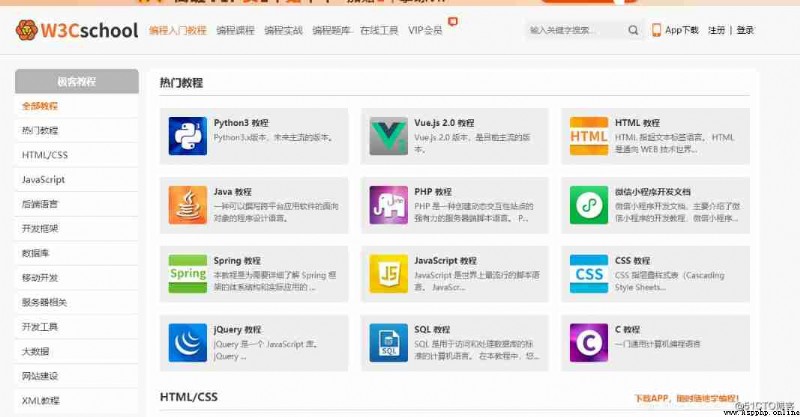
Task: Click the C 教程 title
Action: tap(627, 330)
